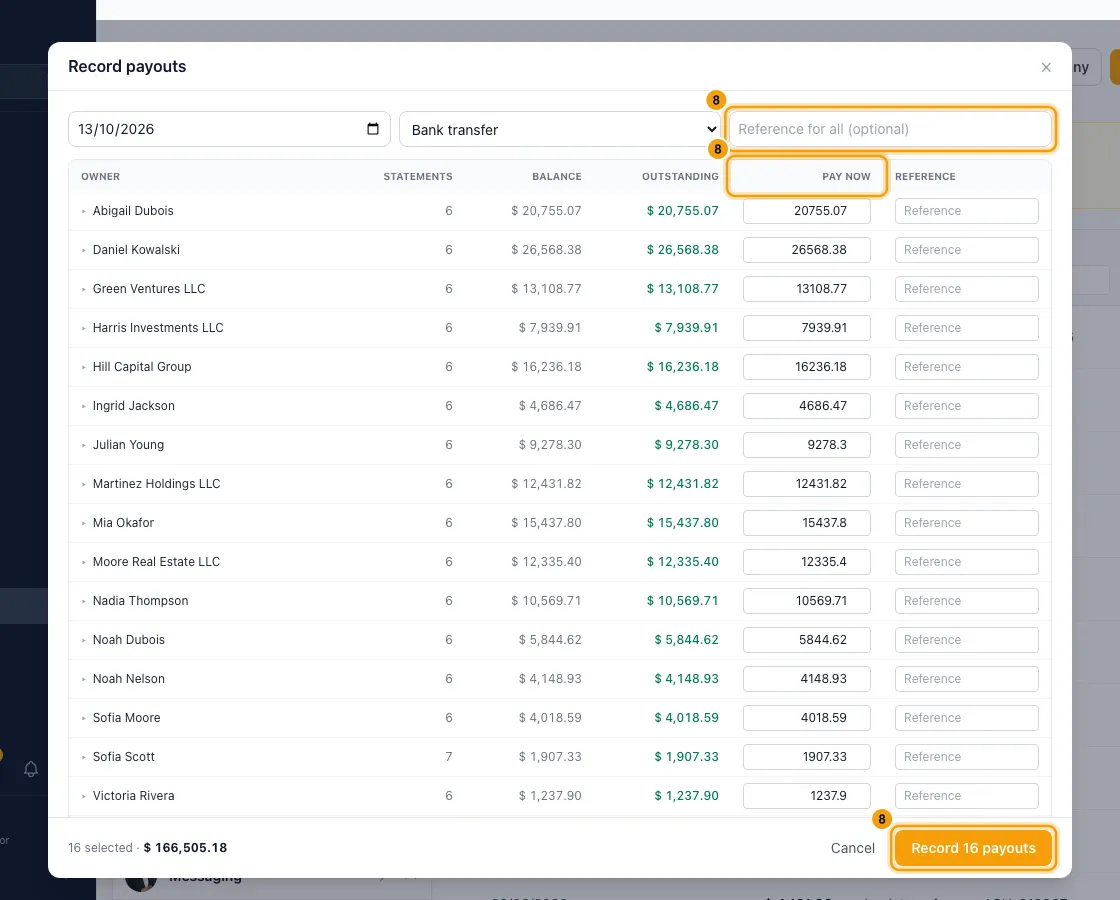Edit Pay Now amount 4018.59 for Sofia Moore
This screenshot has width=1120, height=900.
[x=806, y=718]
